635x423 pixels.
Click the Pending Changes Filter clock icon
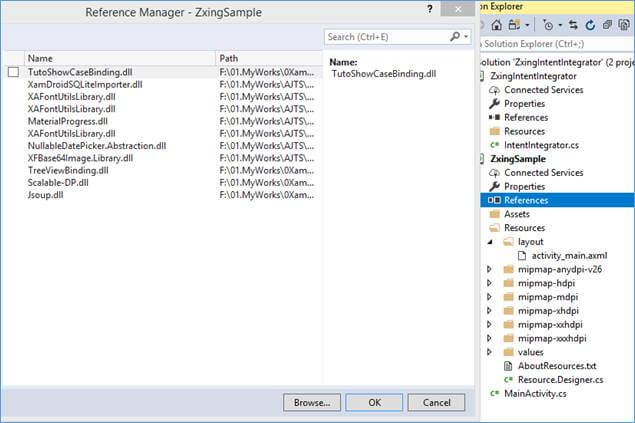coord(548,25)
